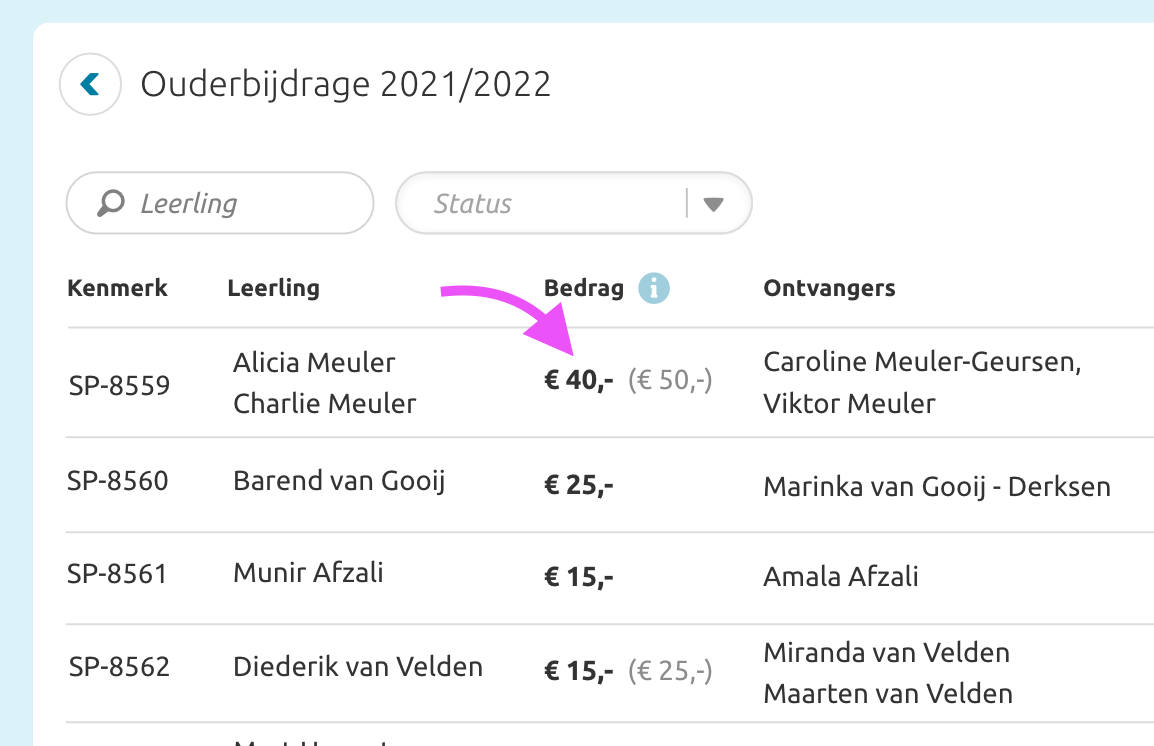
Task: Sort by Kenmerk column header
Action: (117, 289)
